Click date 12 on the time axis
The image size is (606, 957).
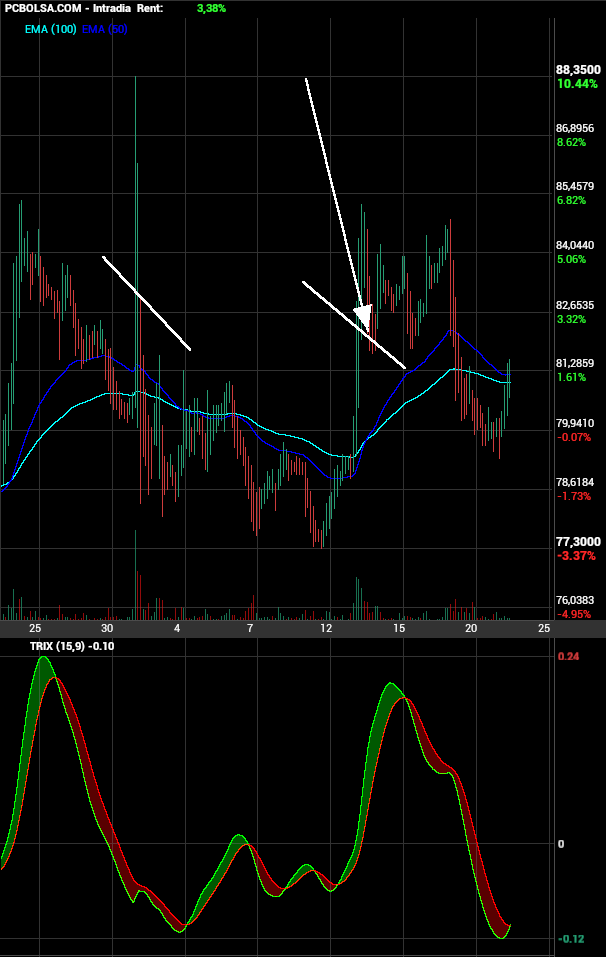pyautogui.click(x=326, y=628)
